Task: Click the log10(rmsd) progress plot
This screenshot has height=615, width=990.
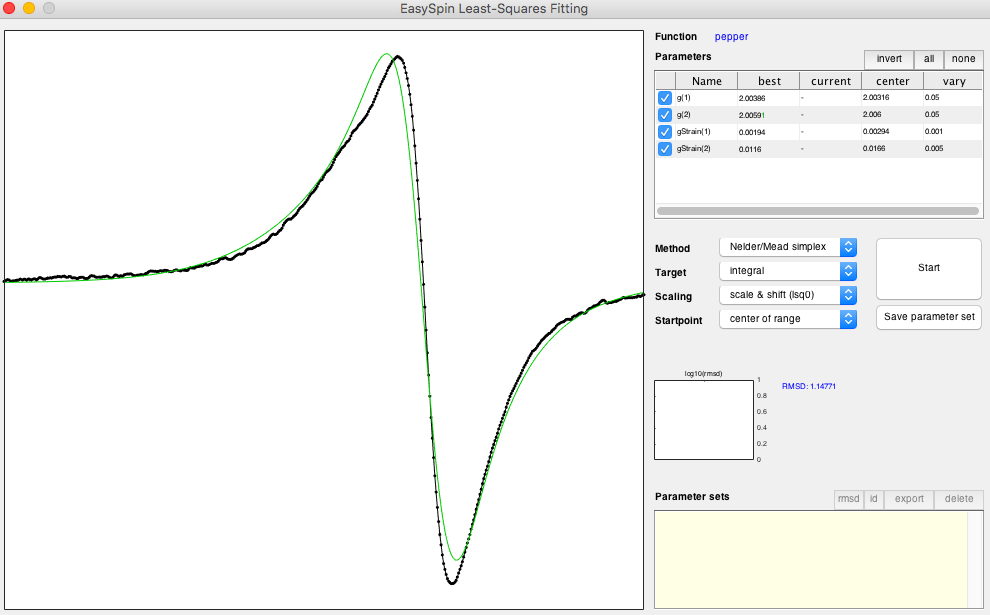Action: pos(704,420)
